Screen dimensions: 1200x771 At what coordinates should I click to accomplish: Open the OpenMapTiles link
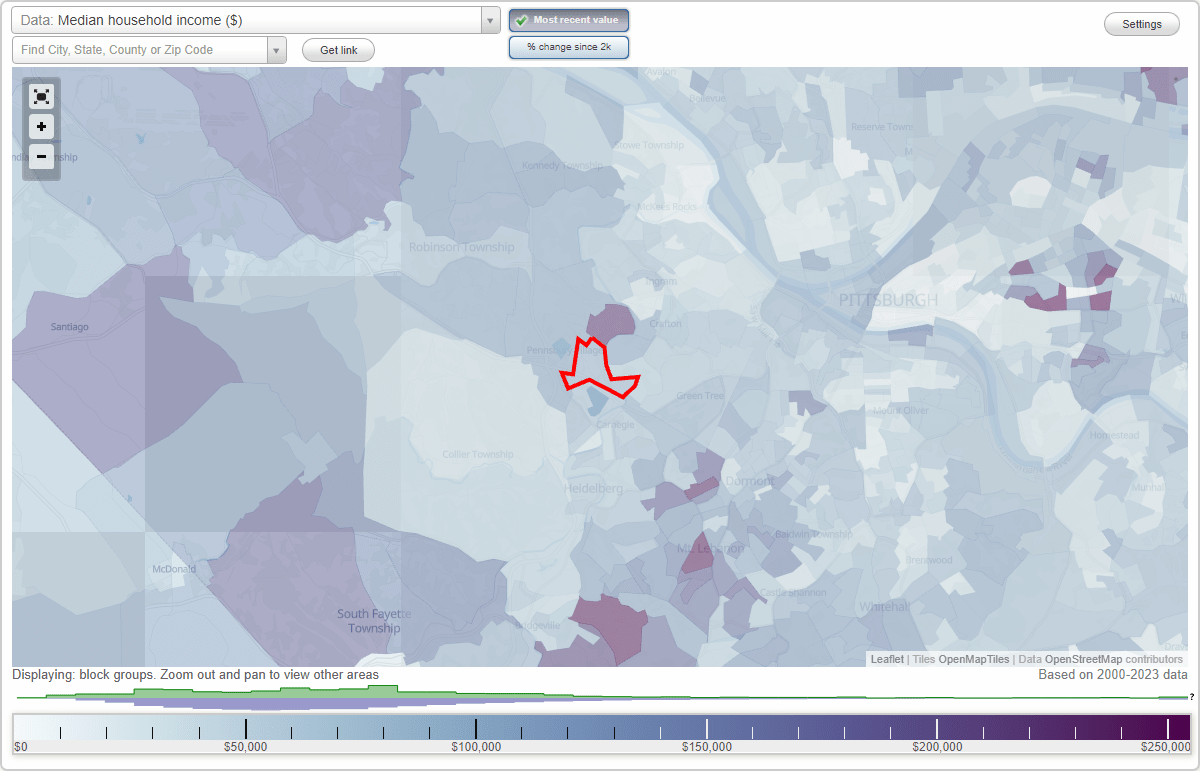coord(973,659)
